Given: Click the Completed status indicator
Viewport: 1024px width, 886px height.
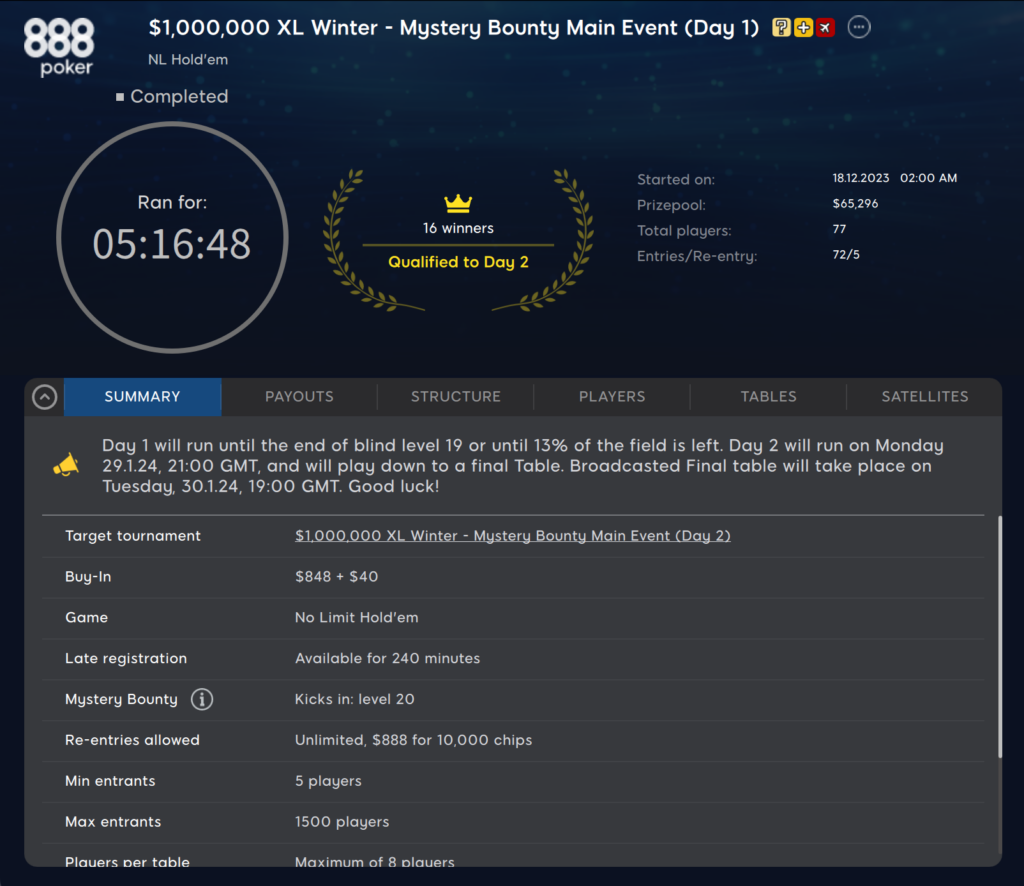Looking at the screenshot, I should [172, 97].
